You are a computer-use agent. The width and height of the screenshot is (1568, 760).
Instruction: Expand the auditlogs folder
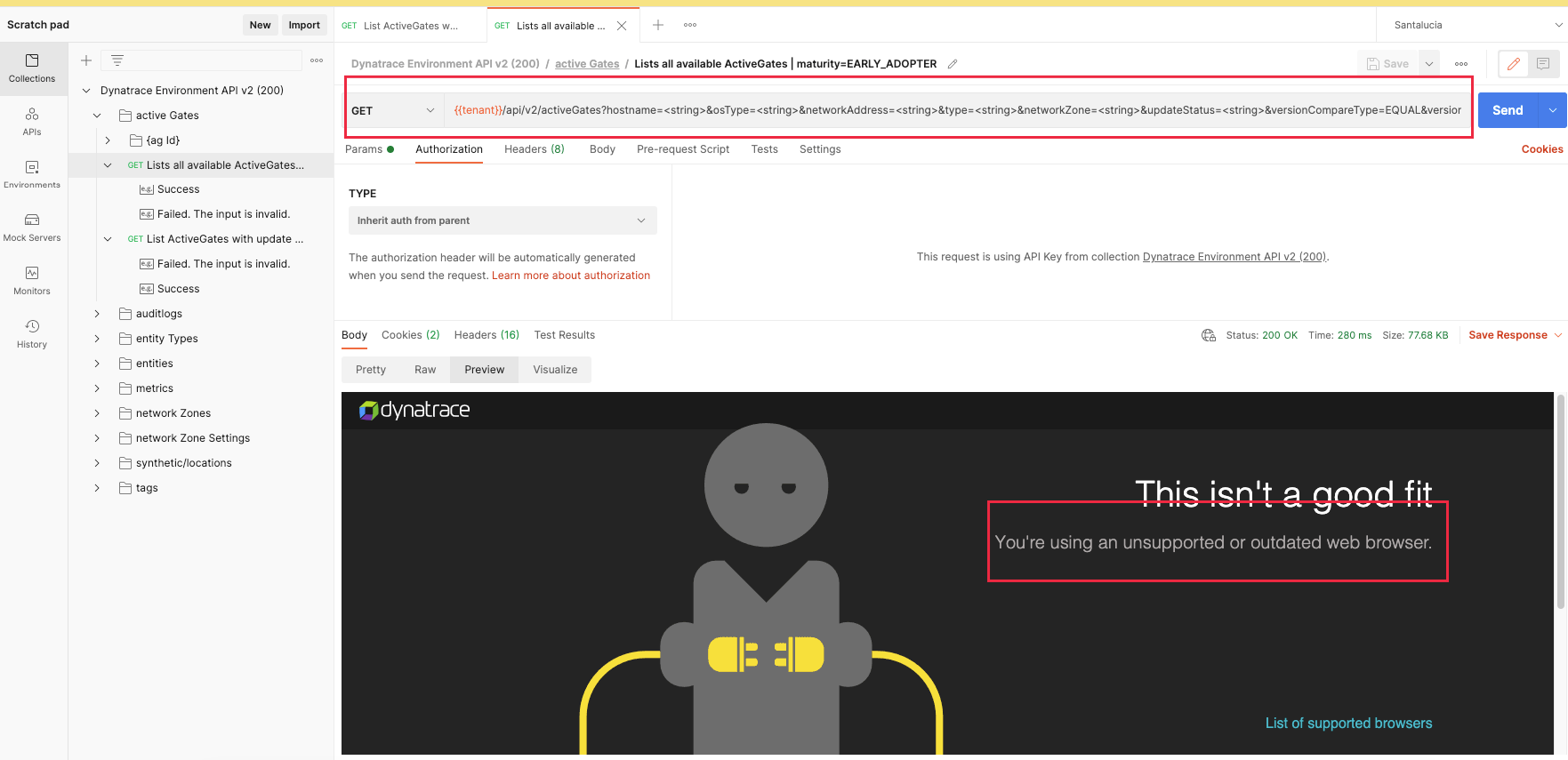point(97,314)
